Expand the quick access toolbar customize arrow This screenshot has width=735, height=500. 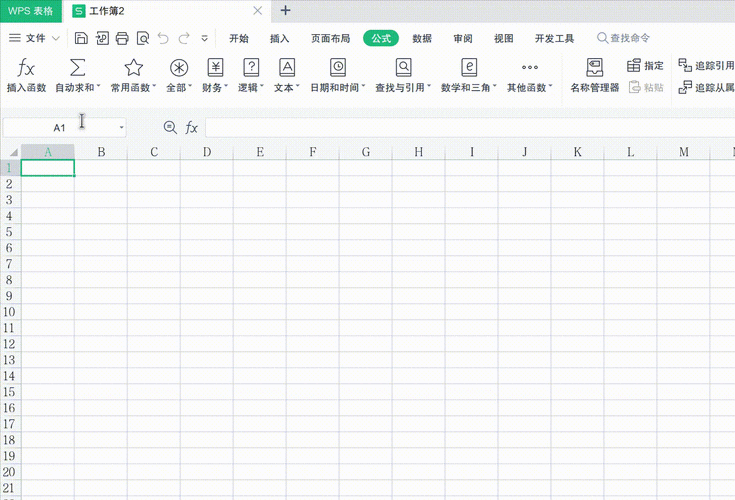tap(204, 38)
